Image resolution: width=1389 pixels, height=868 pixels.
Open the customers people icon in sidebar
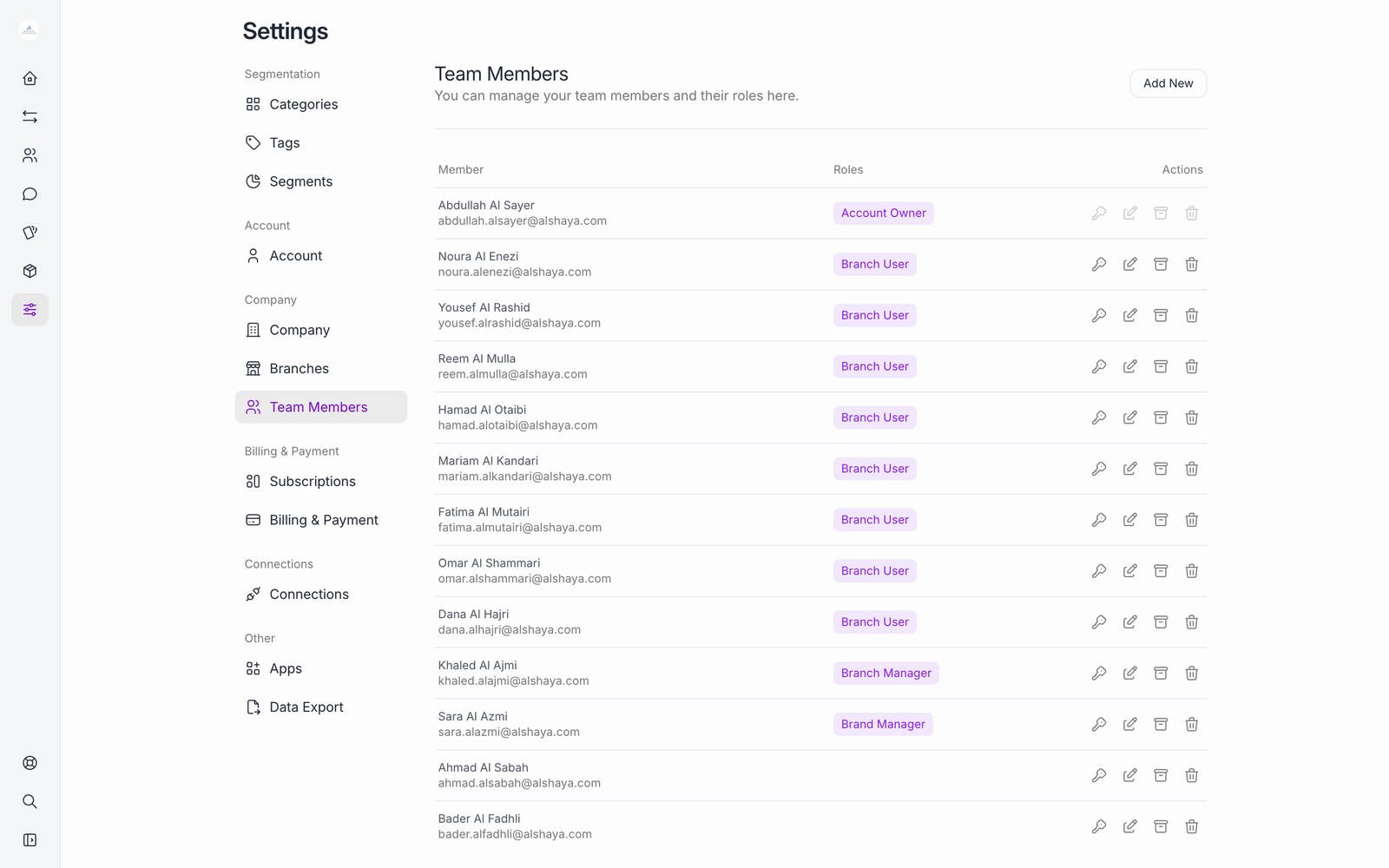point(30,155)
